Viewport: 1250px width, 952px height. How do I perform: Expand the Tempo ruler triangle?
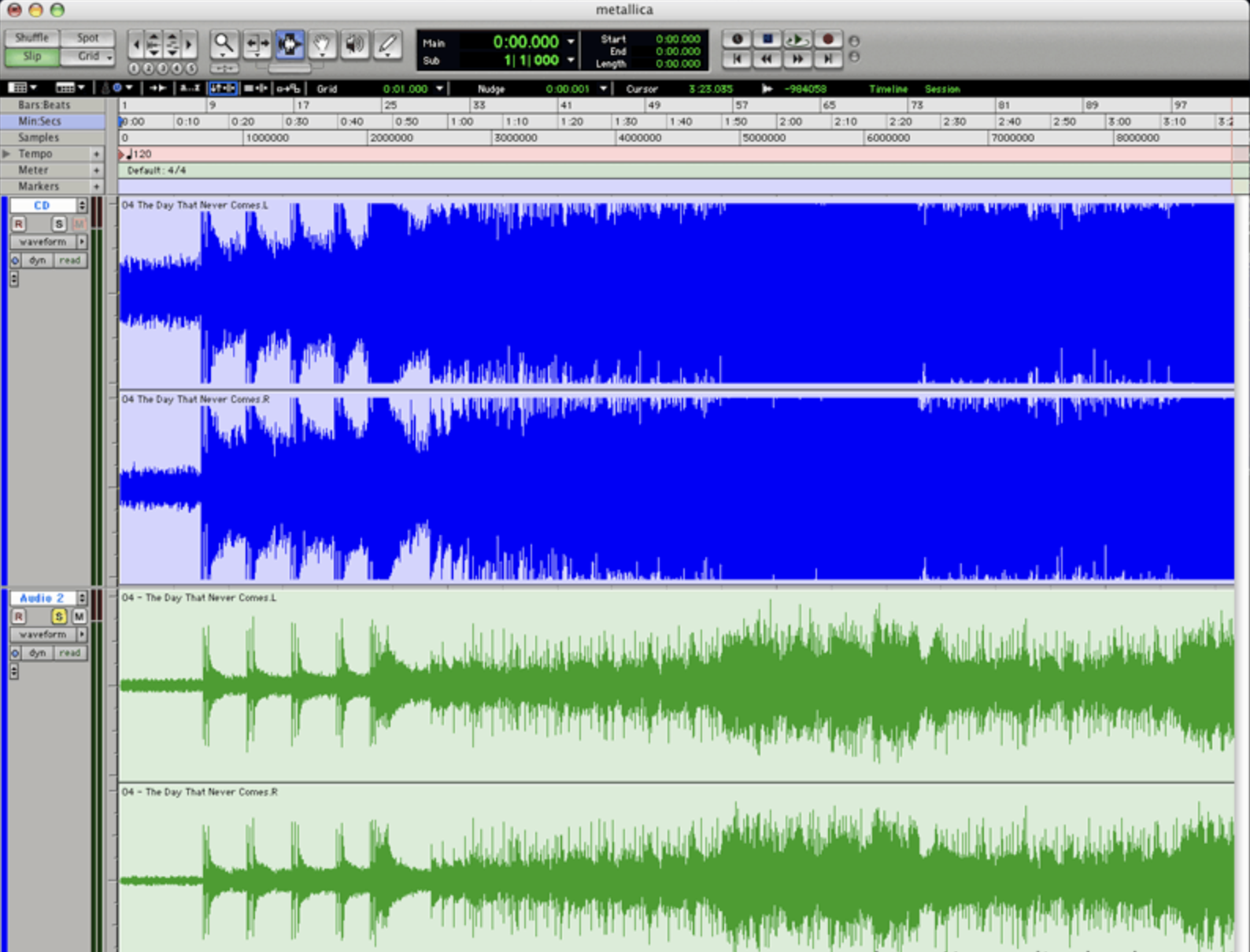click(6, 154)
